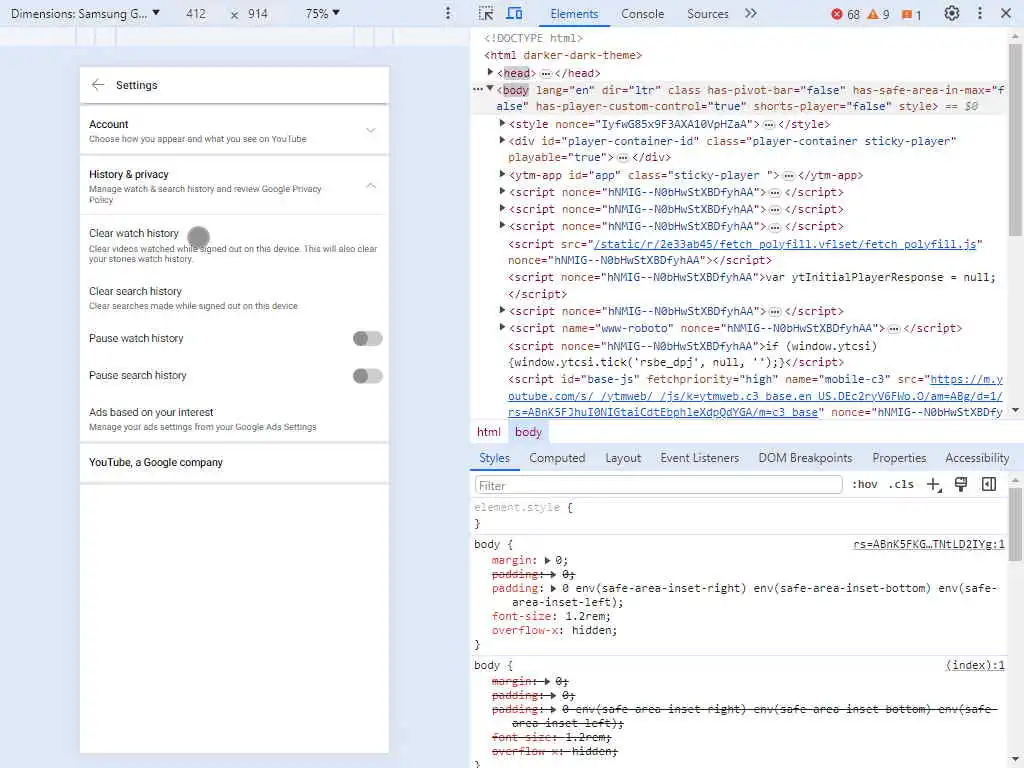Click overflow-x hidden declaration
The image size is (1024, 768).
pos(554,630)
